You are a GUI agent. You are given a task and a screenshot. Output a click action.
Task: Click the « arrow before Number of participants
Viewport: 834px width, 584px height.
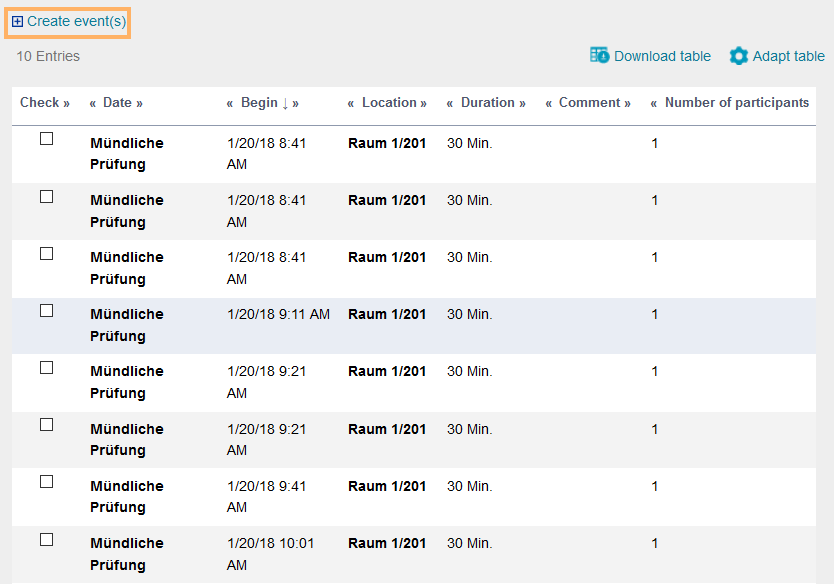pyautogui.click(x=654, y=103)
